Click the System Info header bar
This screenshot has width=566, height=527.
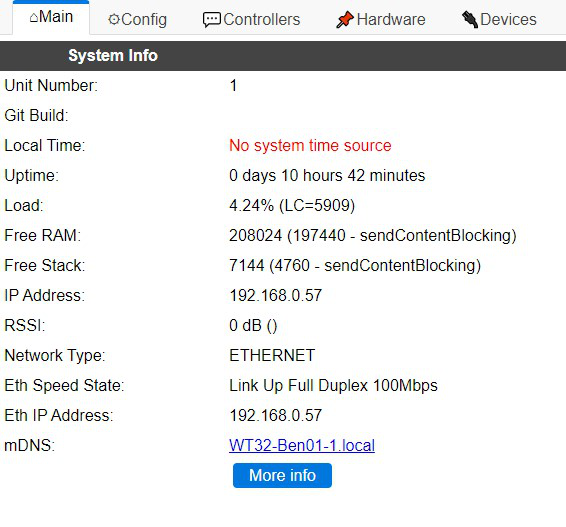(283, 56)
